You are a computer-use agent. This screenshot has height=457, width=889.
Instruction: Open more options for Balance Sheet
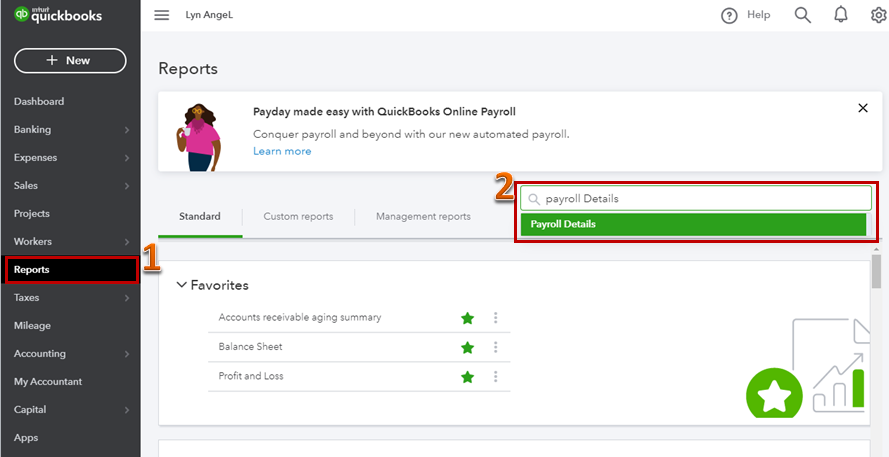pyautogui.click(x=496, y=347)
